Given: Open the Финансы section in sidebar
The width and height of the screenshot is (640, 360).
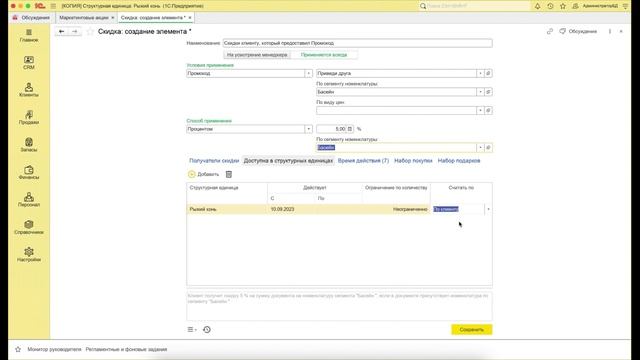Looking at the screenshot, I should tap(29, 173).
